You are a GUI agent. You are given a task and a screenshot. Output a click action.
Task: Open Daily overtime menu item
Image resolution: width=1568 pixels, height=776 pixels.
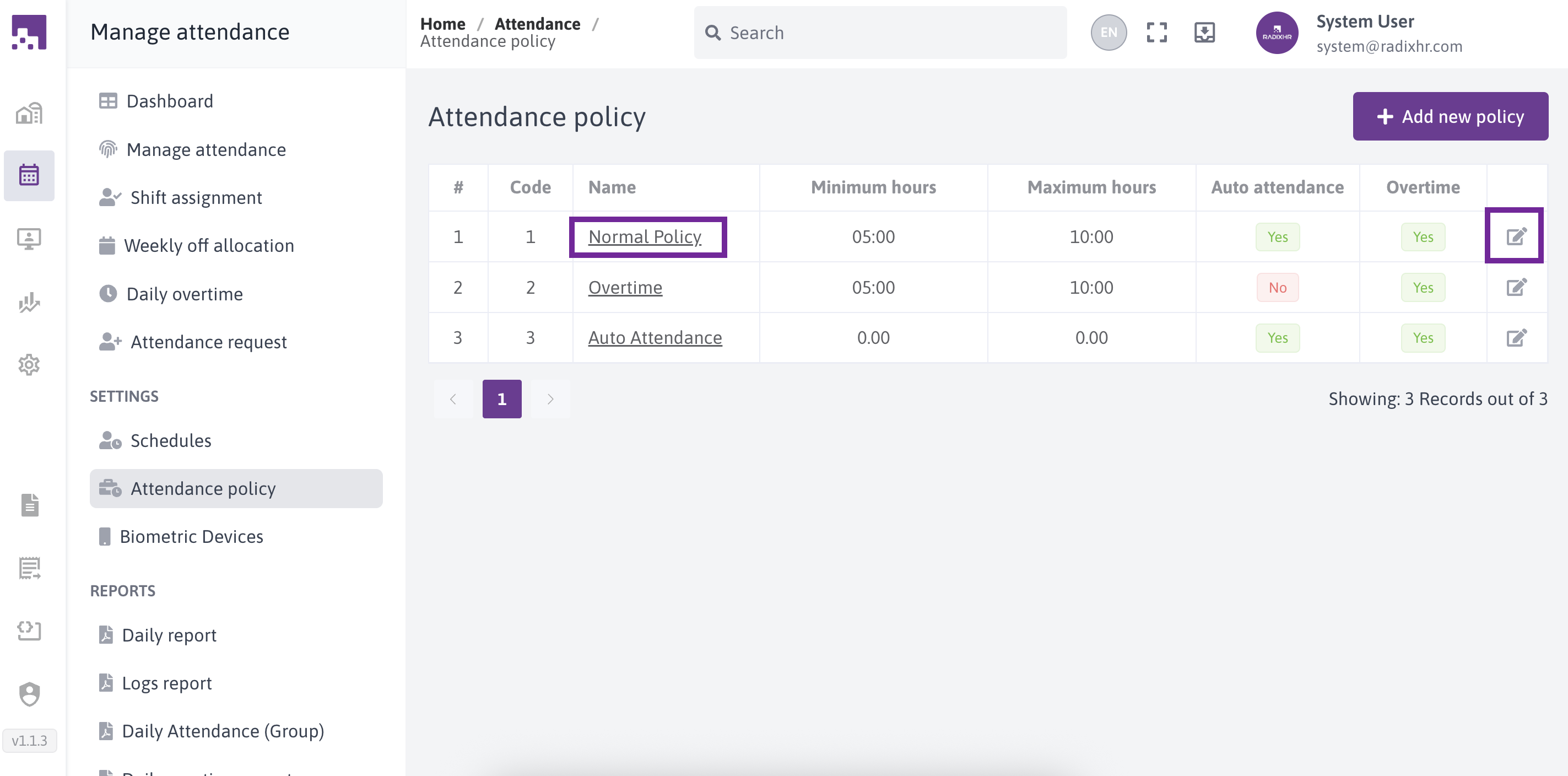click(185, 294)
